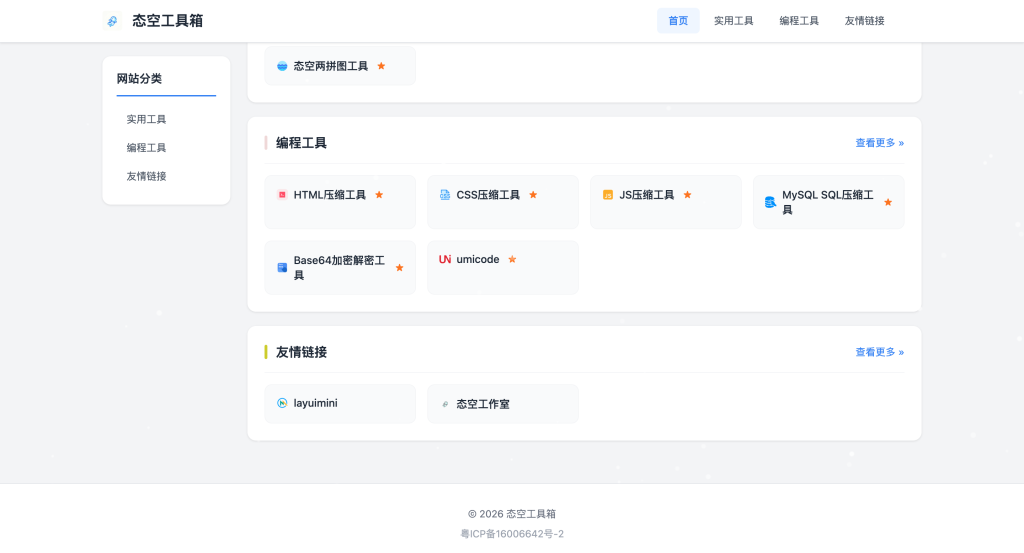The width and height of the screenshot is (1024, 553).
Task: Click the © 2026 态空工具箱 footer text
Action: point(512,514)
